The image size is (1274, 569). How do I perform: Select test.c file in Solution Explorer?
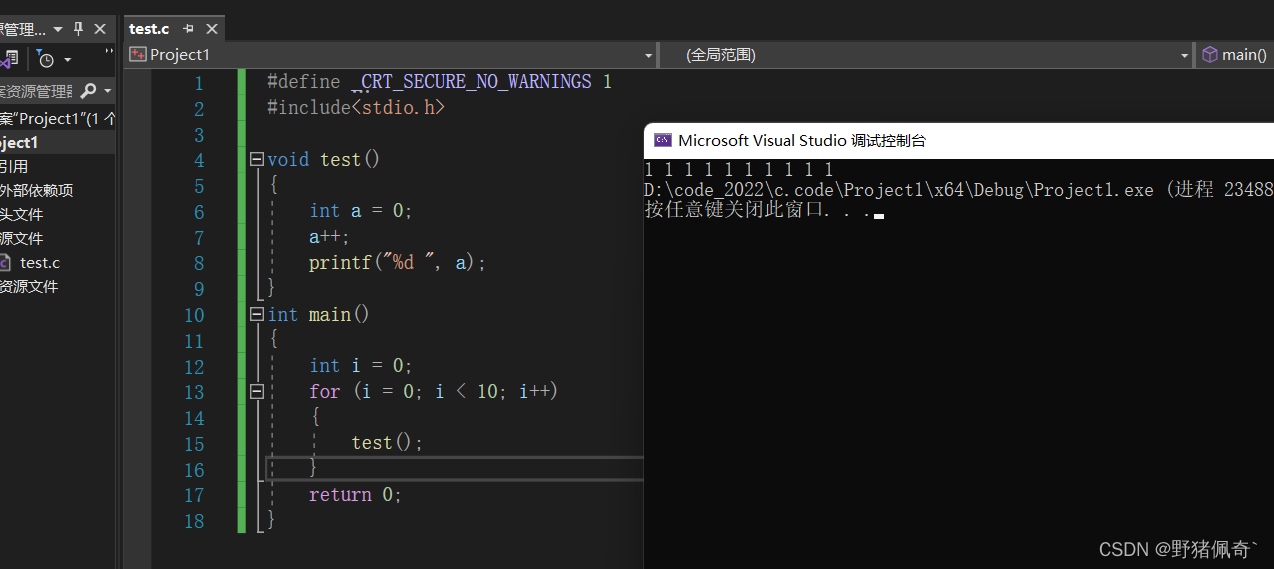tap(40, 263)
